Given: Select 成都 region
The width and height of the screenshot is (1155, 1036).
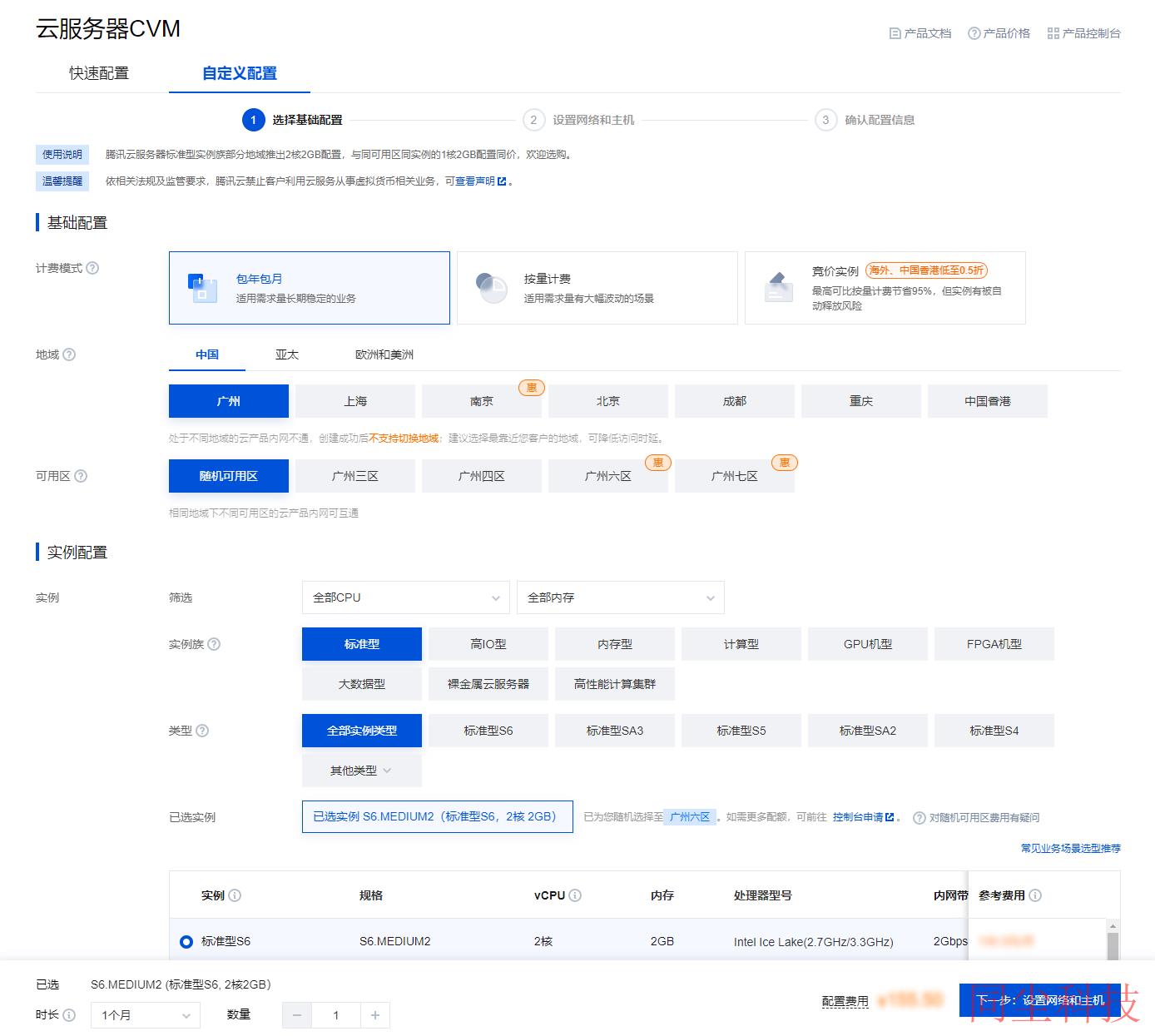Looking at the screenshot, I should tap(735, 401).
